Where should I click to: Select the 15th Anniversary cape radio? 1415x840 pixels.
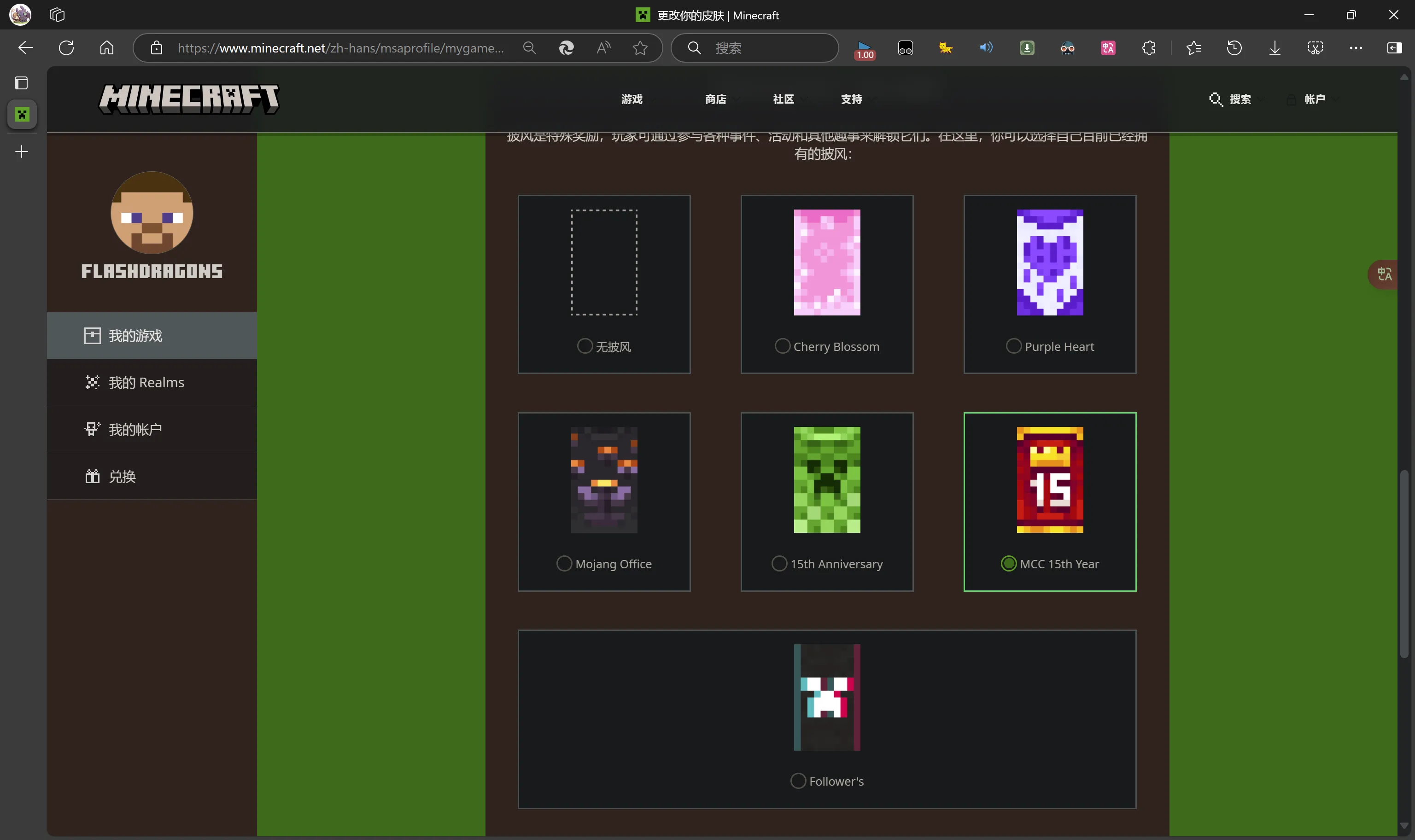pos(779,563)
